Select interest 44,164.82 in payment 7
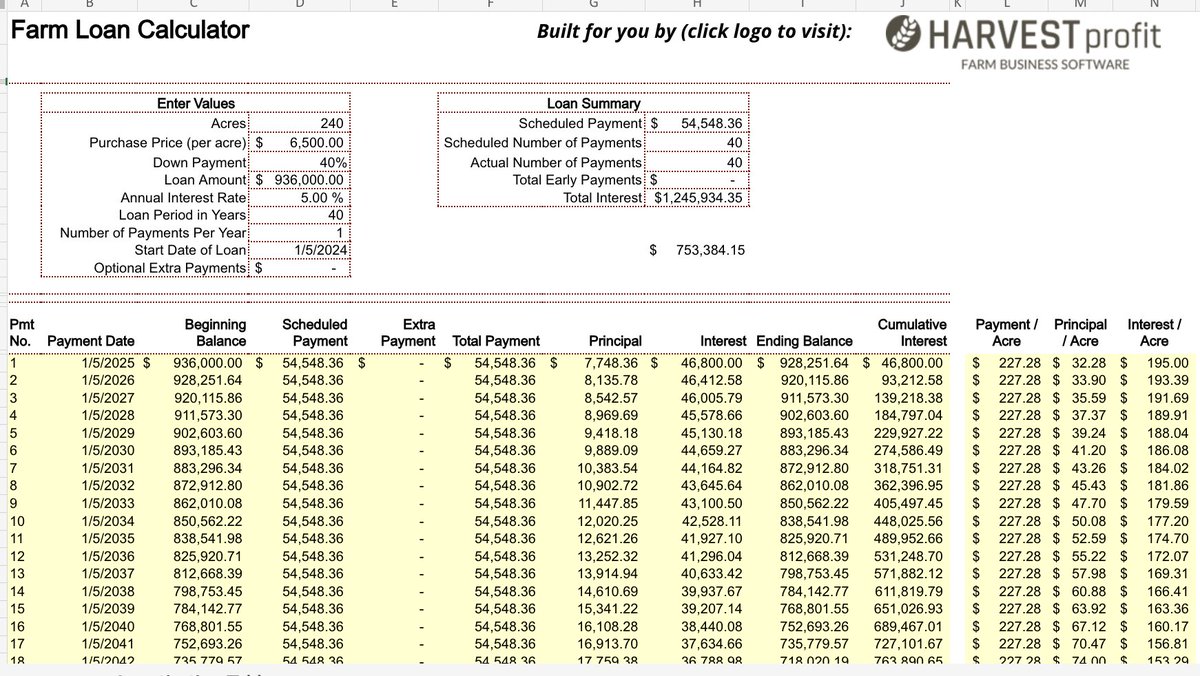Screen dimensions: 1200x676 pyautogui.click(x=711, y=468)
